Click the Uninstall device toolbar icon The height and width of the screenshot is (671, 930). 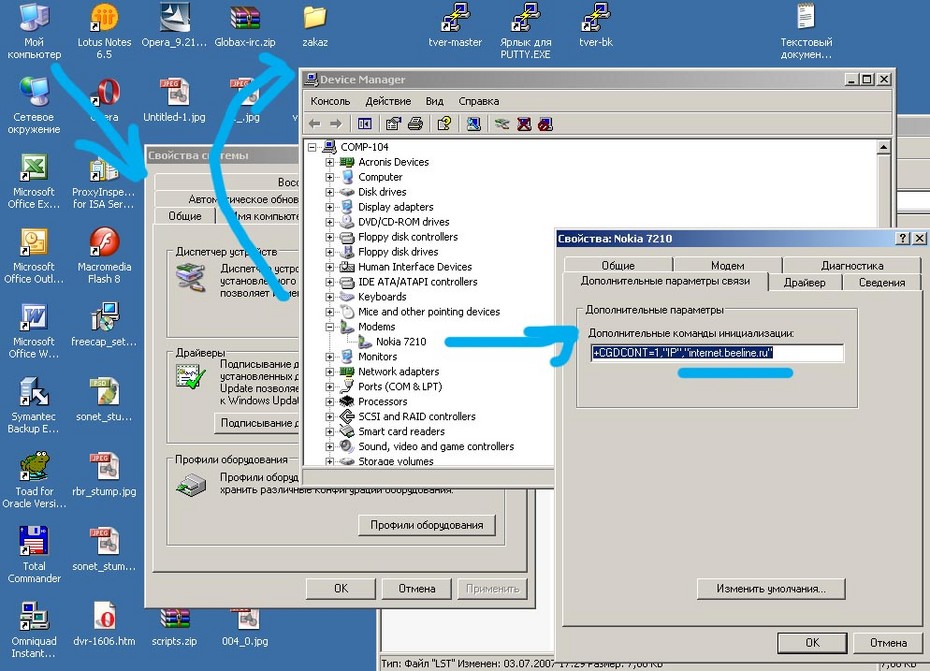[x=524, y=123]
